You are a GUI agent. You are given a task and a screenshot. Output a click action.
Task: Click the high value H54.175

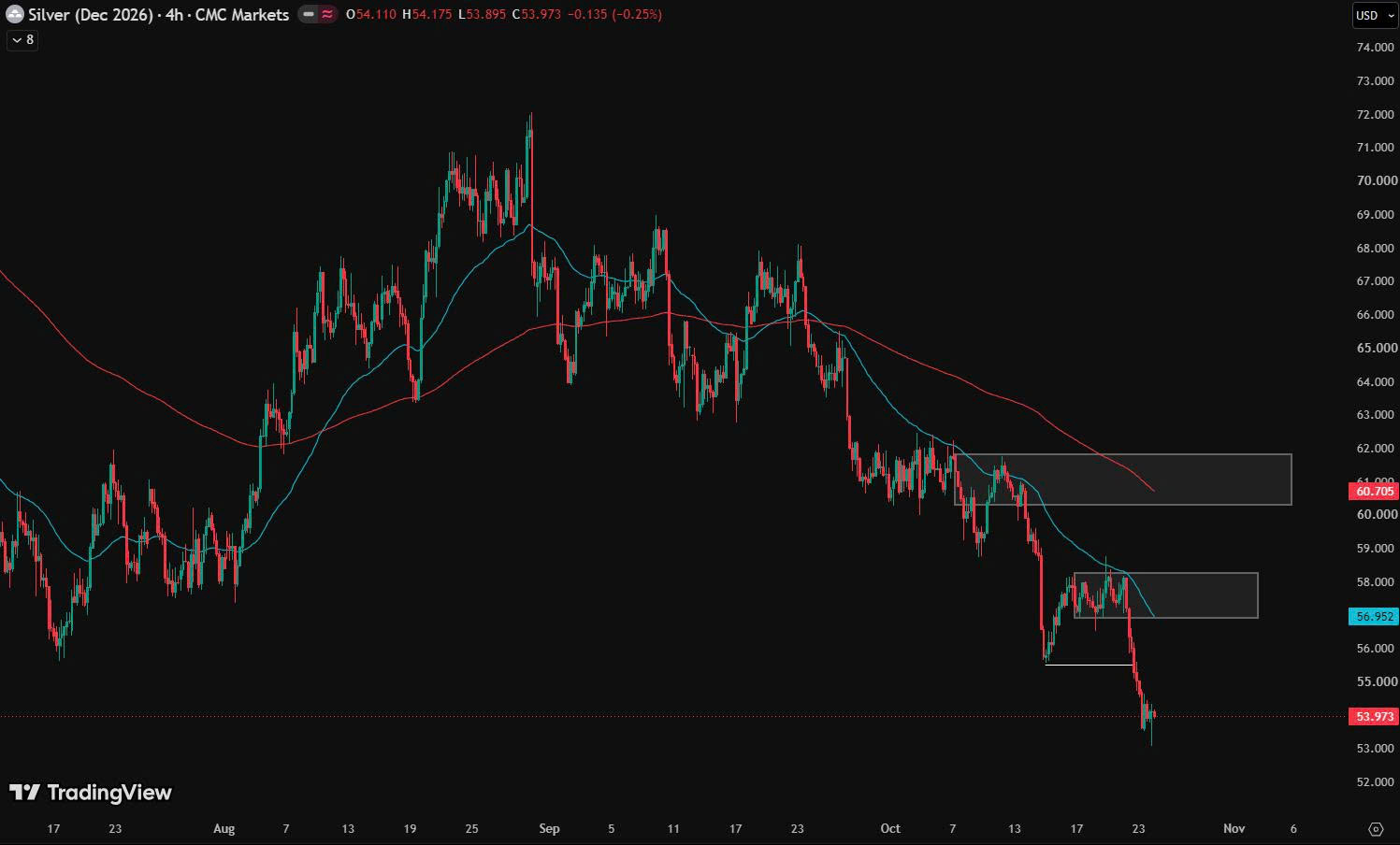[x=427, y=14]
